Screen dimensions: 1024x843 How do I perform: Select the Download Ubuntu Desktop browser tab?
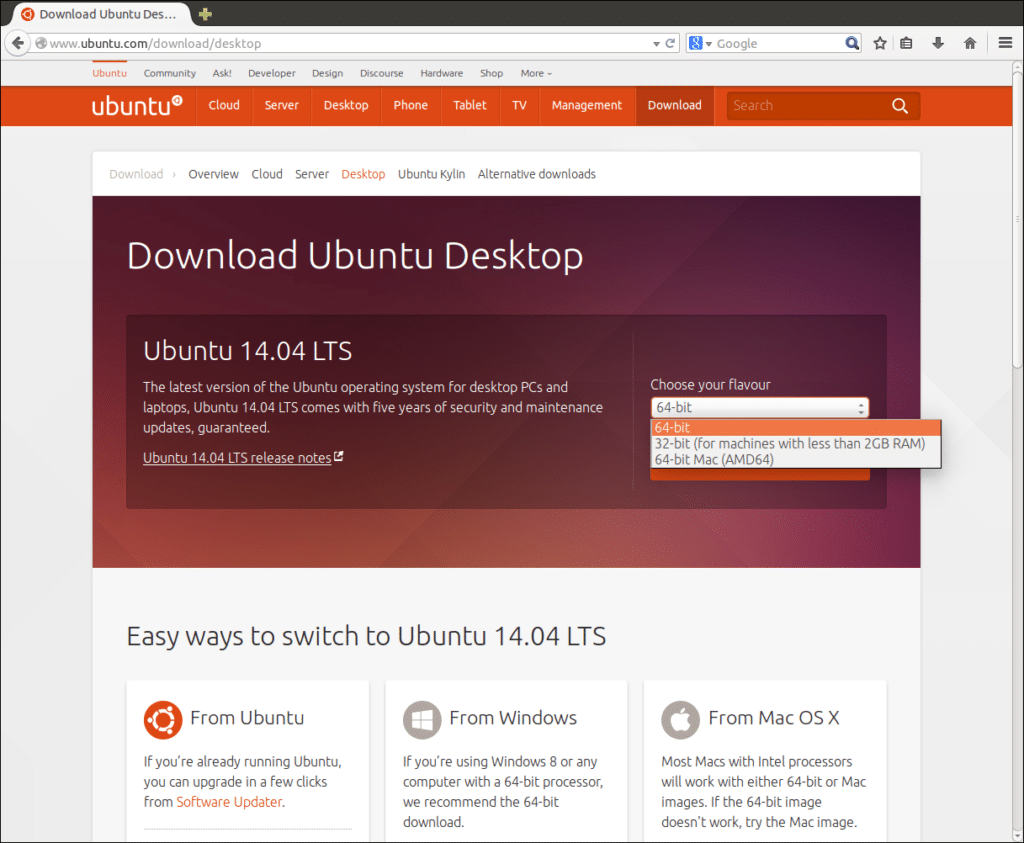click(101, 14)
